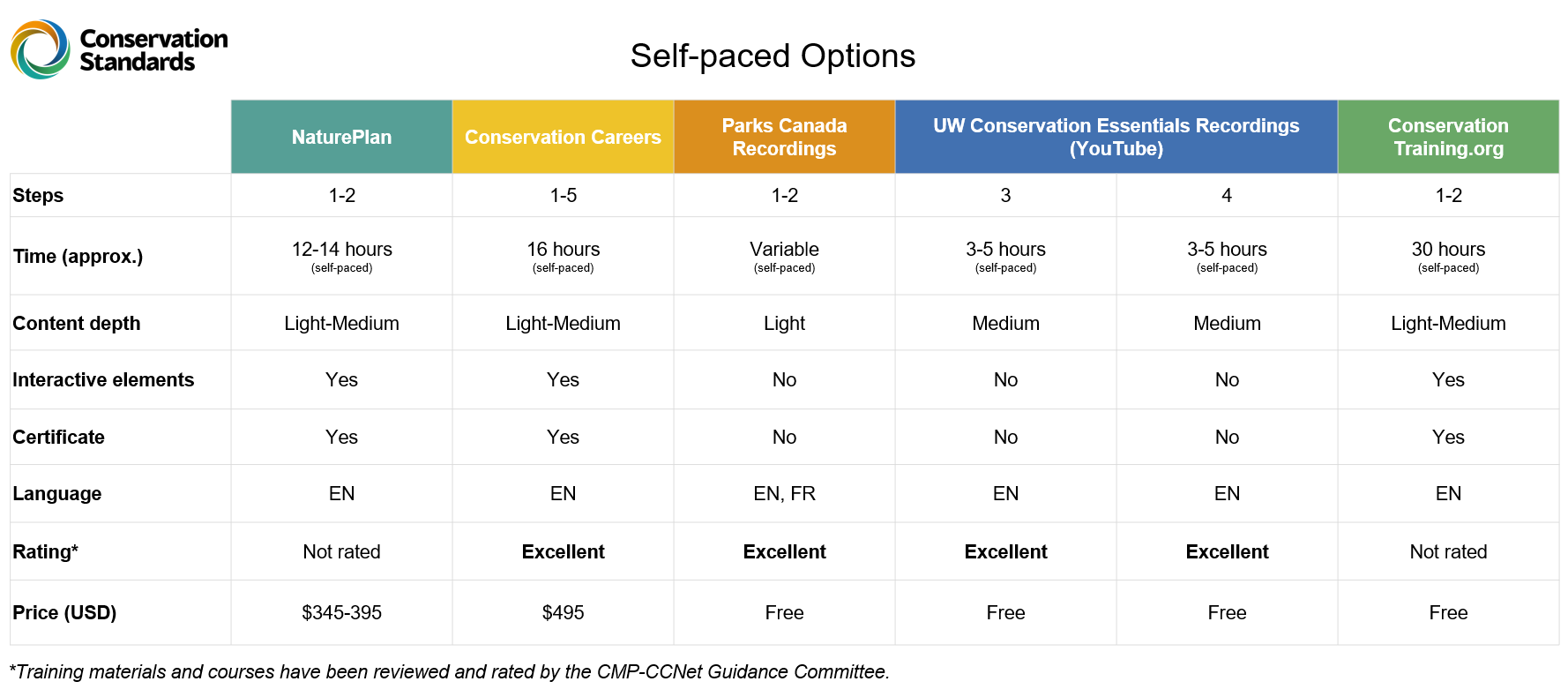Click the Interactive elements row label

(x=103, y=380)
